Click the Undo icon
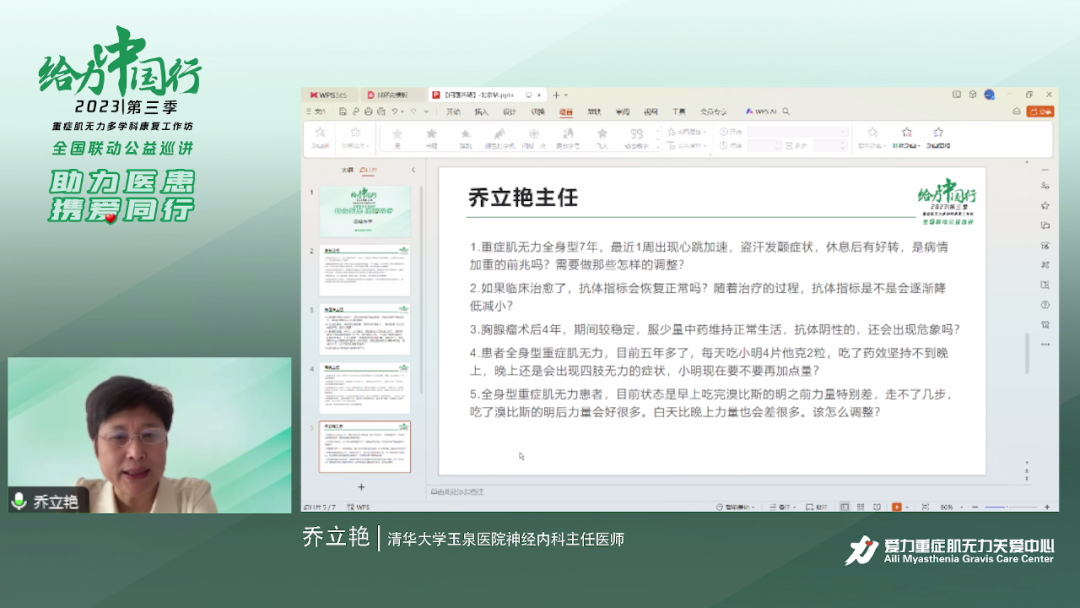 [394, 110]
